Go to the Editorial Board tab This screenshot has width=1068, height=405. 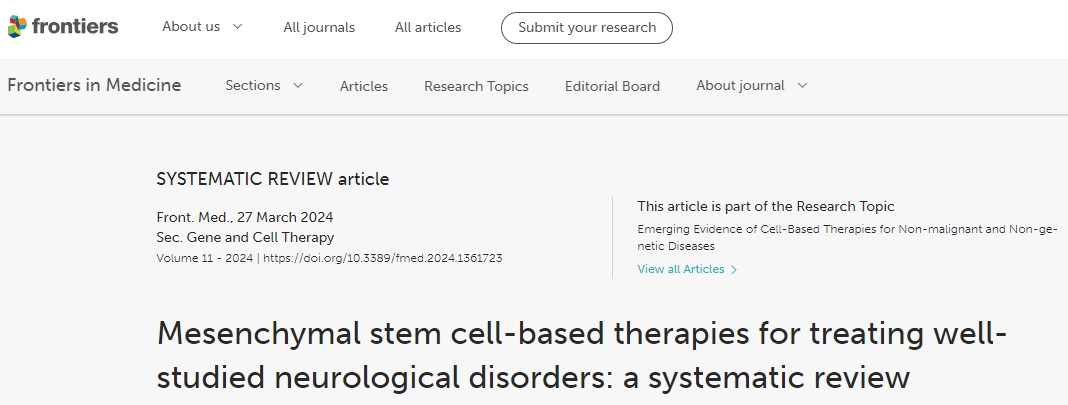click(612, 86)
